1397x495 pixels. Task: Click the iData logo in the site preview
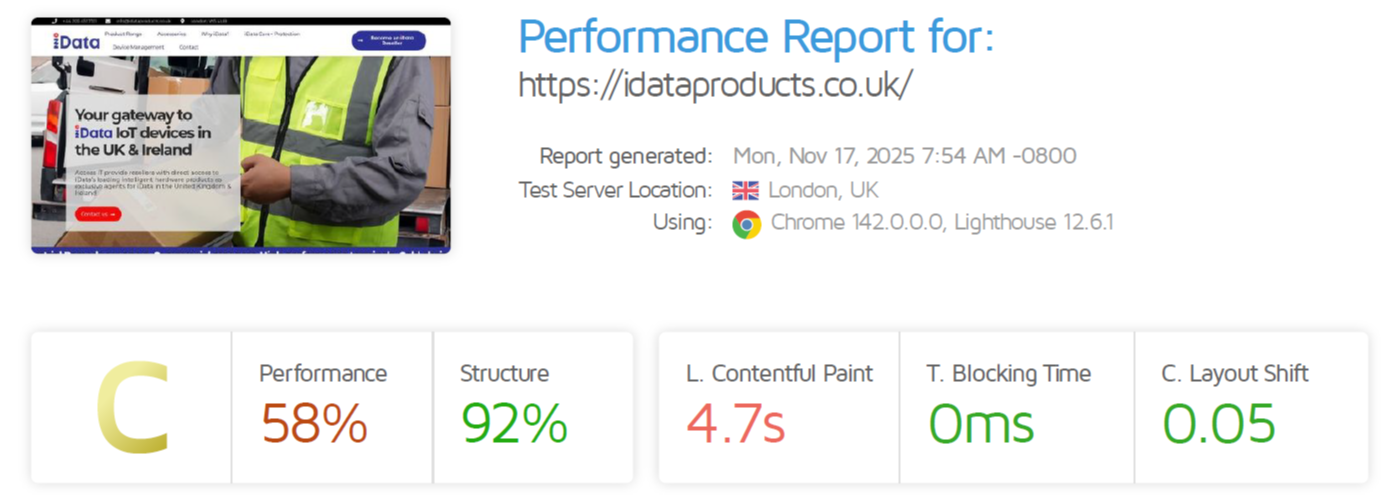coord(76,41)
